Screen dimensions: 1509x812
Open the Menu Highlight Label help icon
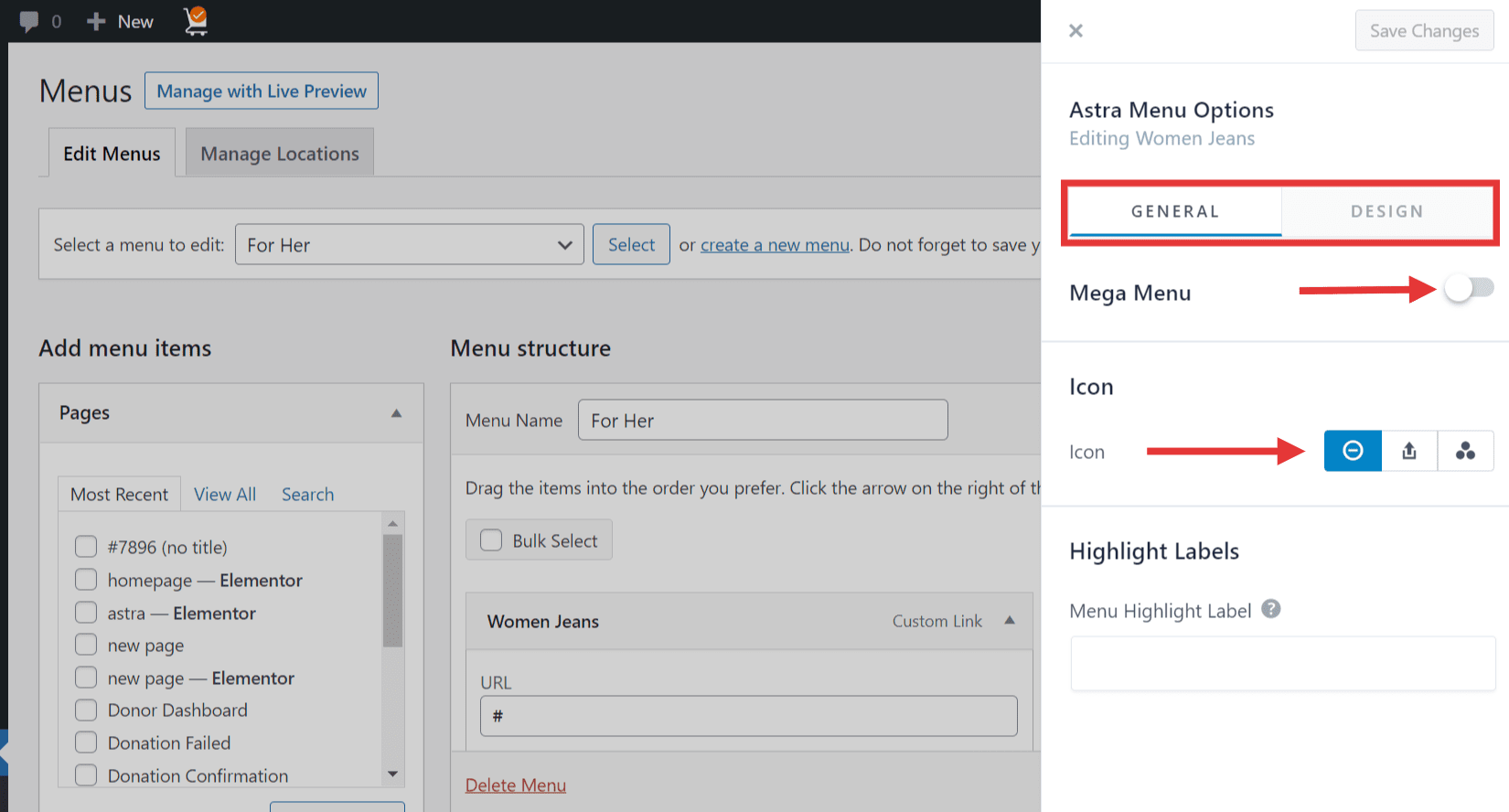point(1271,609)
